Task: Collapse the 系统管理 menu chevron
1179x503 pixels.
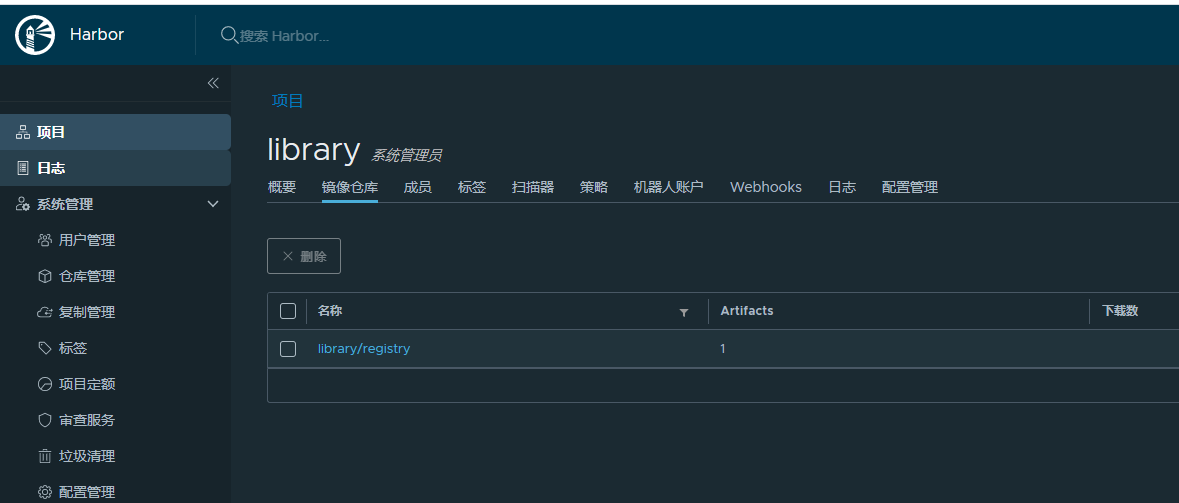Action: pyautogui.click(x=213, y=205)
